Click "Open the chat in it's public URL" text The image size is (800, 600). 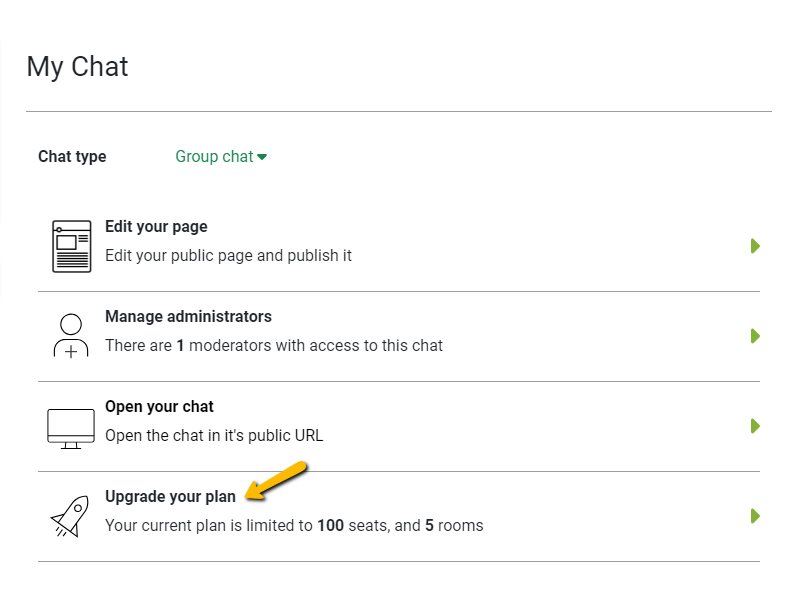(214, 436)
